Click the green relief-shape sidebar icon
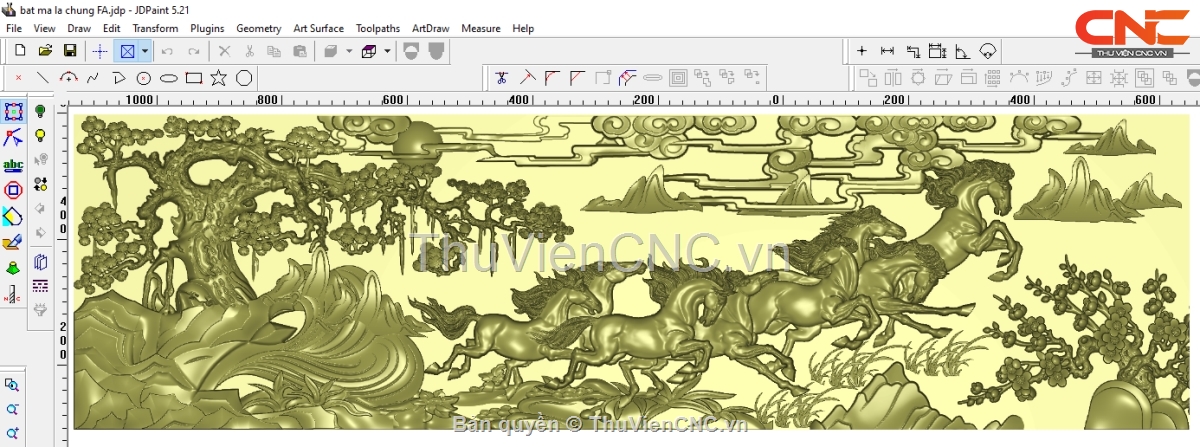 coord(14,268)
